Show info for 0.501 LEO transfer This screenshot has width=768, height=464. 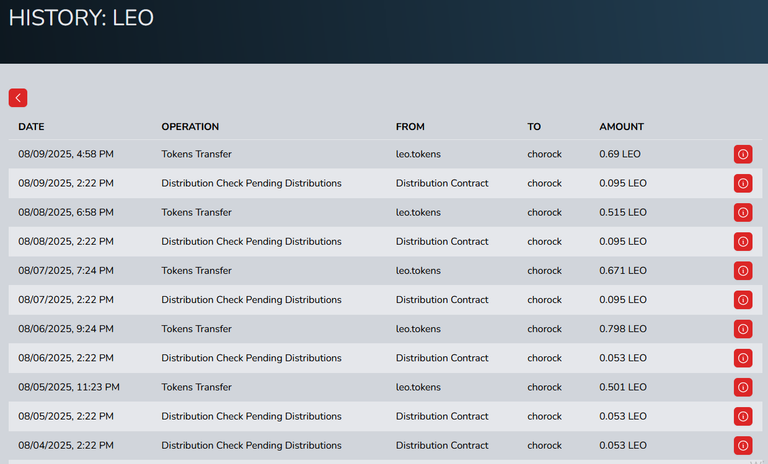tap(743, 387)
